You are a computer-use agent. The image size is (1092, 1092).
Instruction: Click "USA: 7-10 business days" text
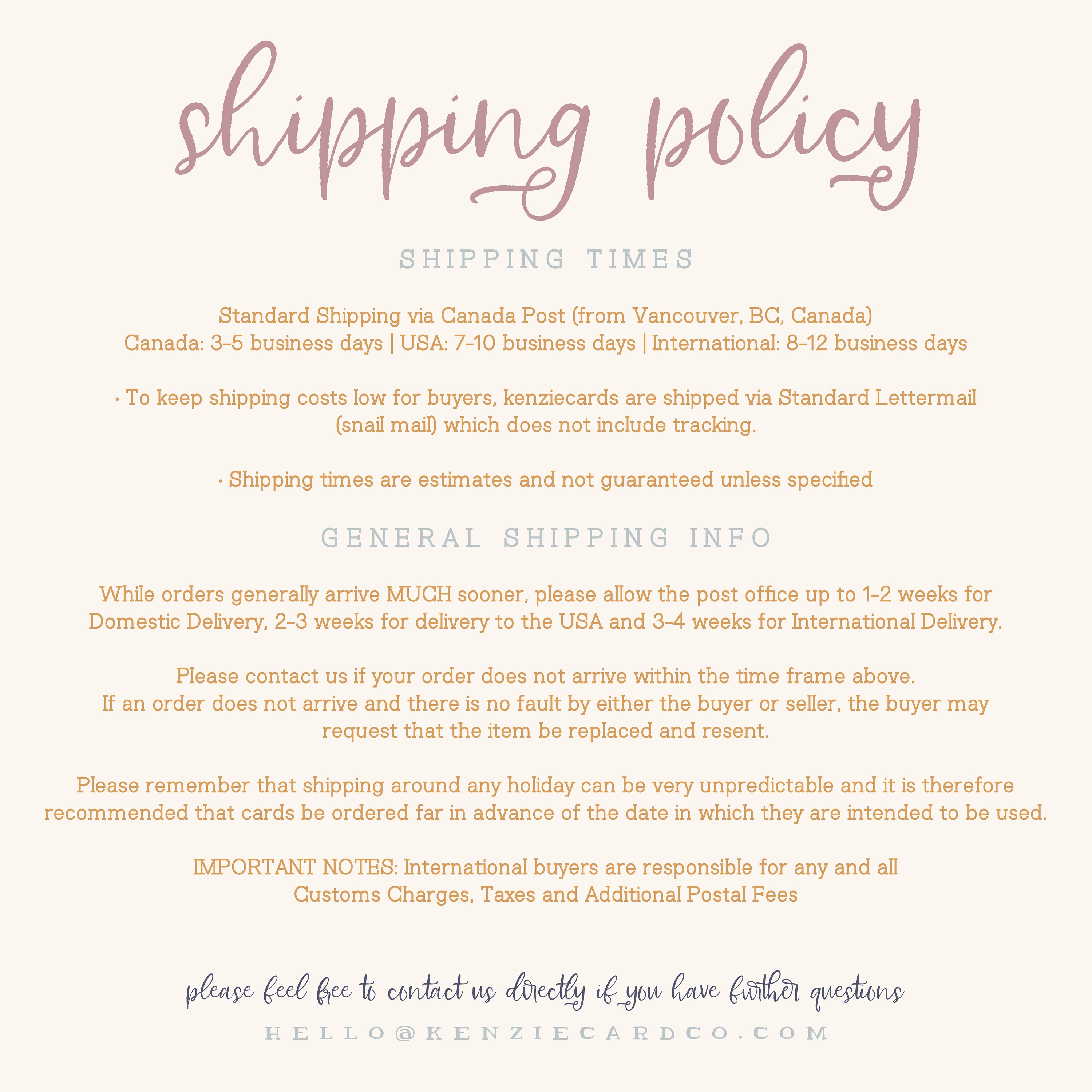pyautogui.click(x=518, y=343)
